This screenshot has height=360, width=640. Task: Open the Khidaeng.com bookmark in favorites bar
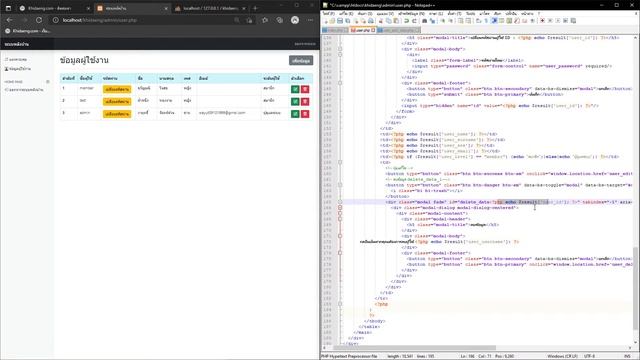coord(27,31)
